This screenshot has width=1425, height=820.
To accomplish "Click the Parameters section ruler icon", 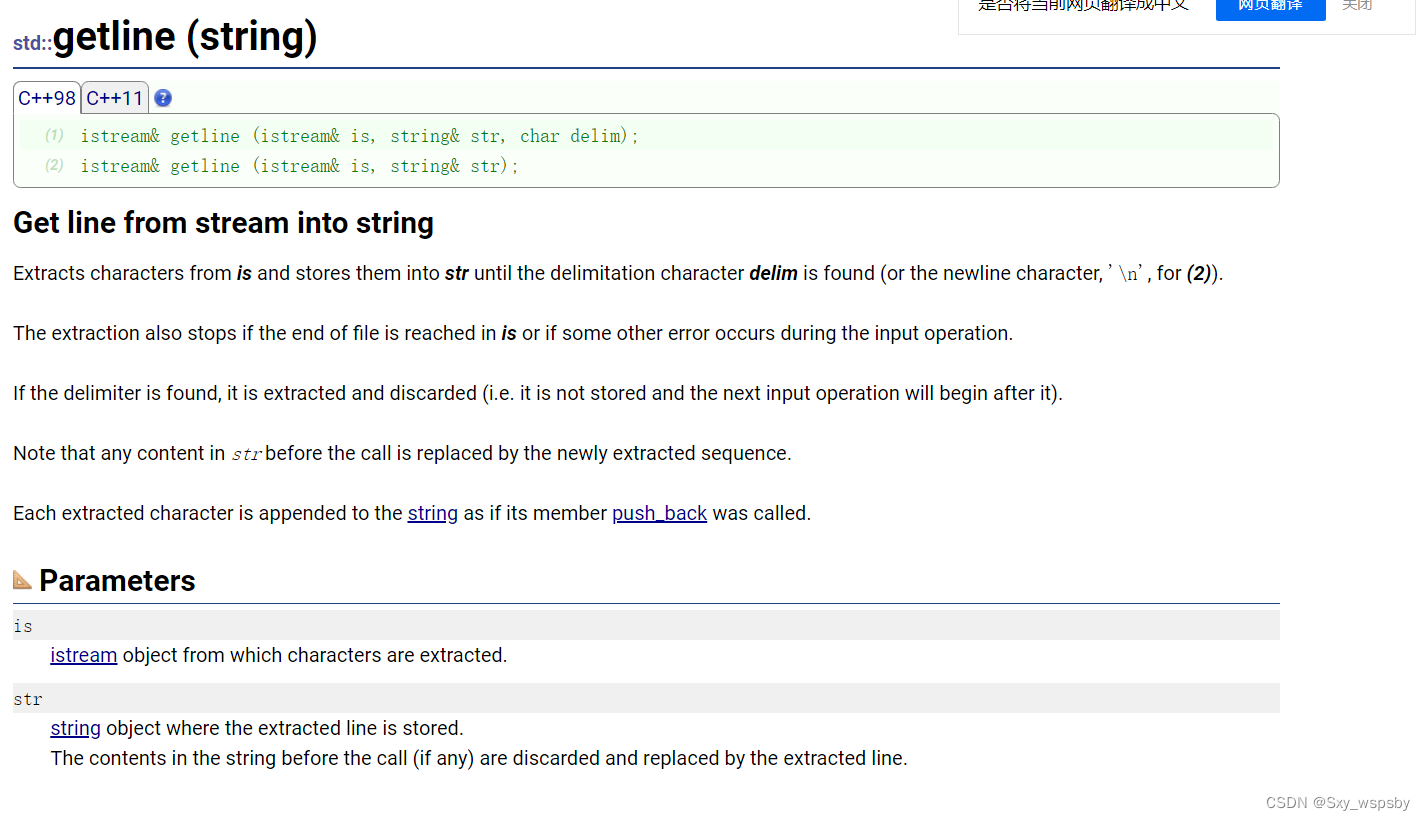I will click(x=22, y=578).
